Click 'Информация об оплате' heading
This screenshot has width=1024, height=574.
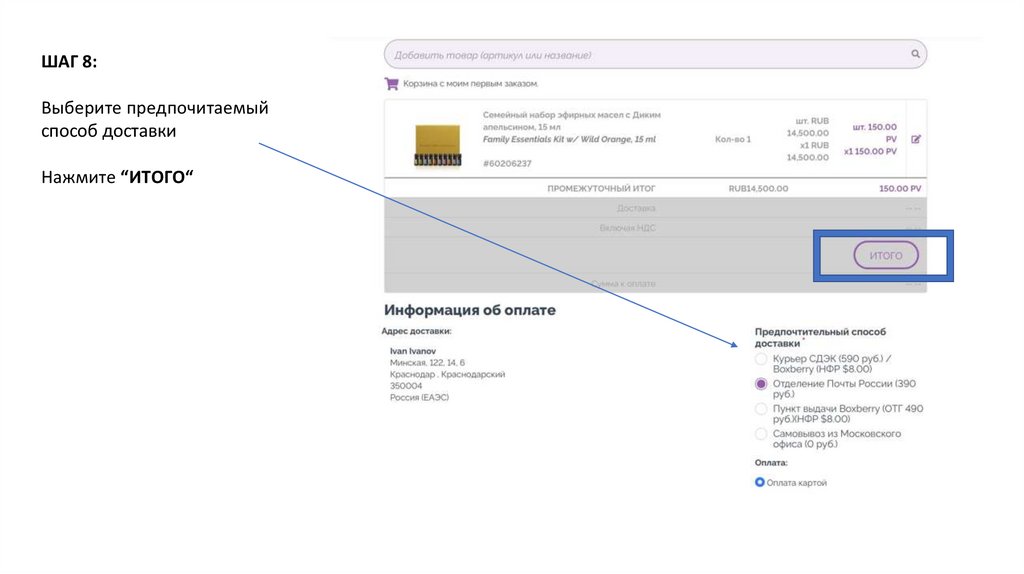(x=470, y=310)
